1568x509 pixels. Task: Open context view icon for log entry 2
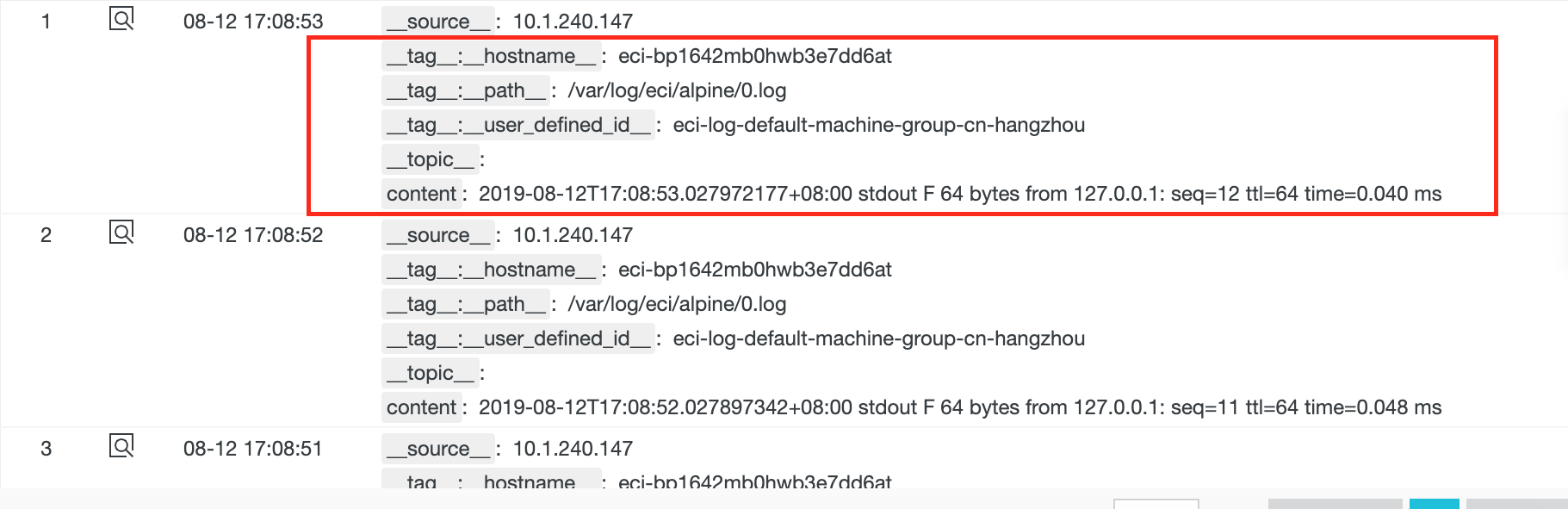(x=121, y=233)
